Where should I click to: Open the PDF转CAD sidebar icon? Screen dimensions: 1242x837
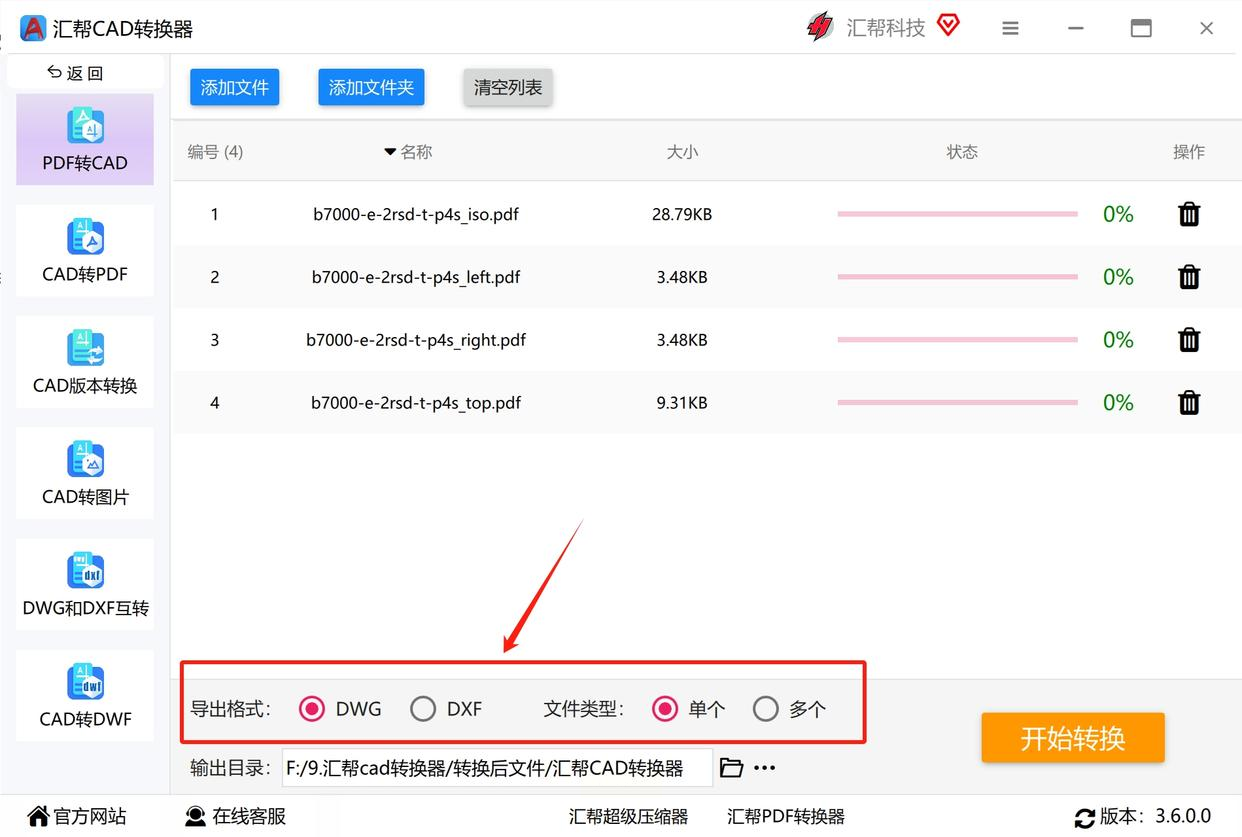85,126
